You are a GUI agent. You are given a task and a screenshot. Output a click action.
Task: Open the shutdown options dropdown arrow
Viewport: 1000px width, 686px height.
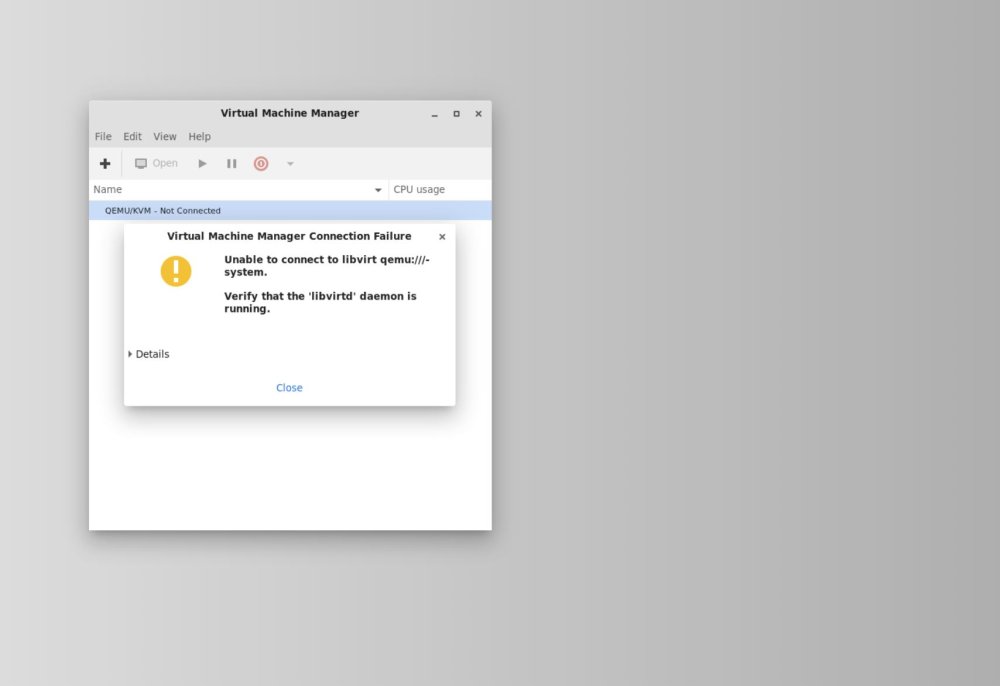pos(290,164)
